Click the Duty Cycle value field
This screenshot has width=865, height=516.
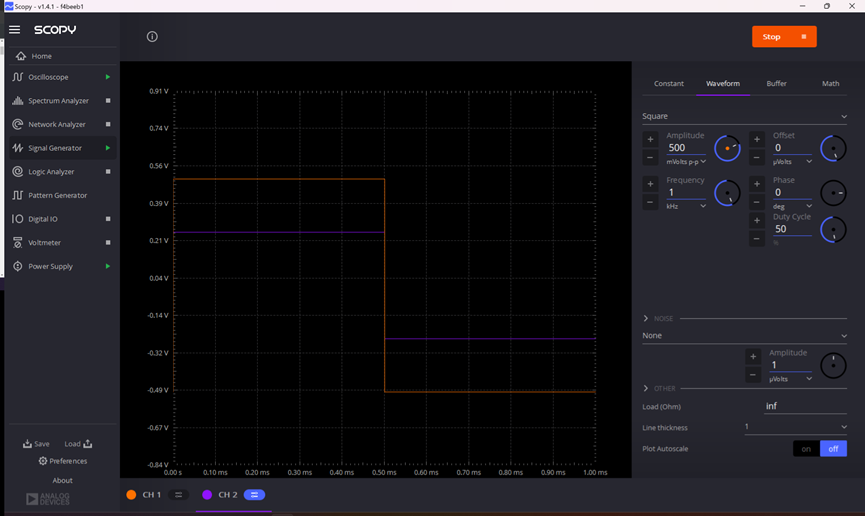[792, 230]
